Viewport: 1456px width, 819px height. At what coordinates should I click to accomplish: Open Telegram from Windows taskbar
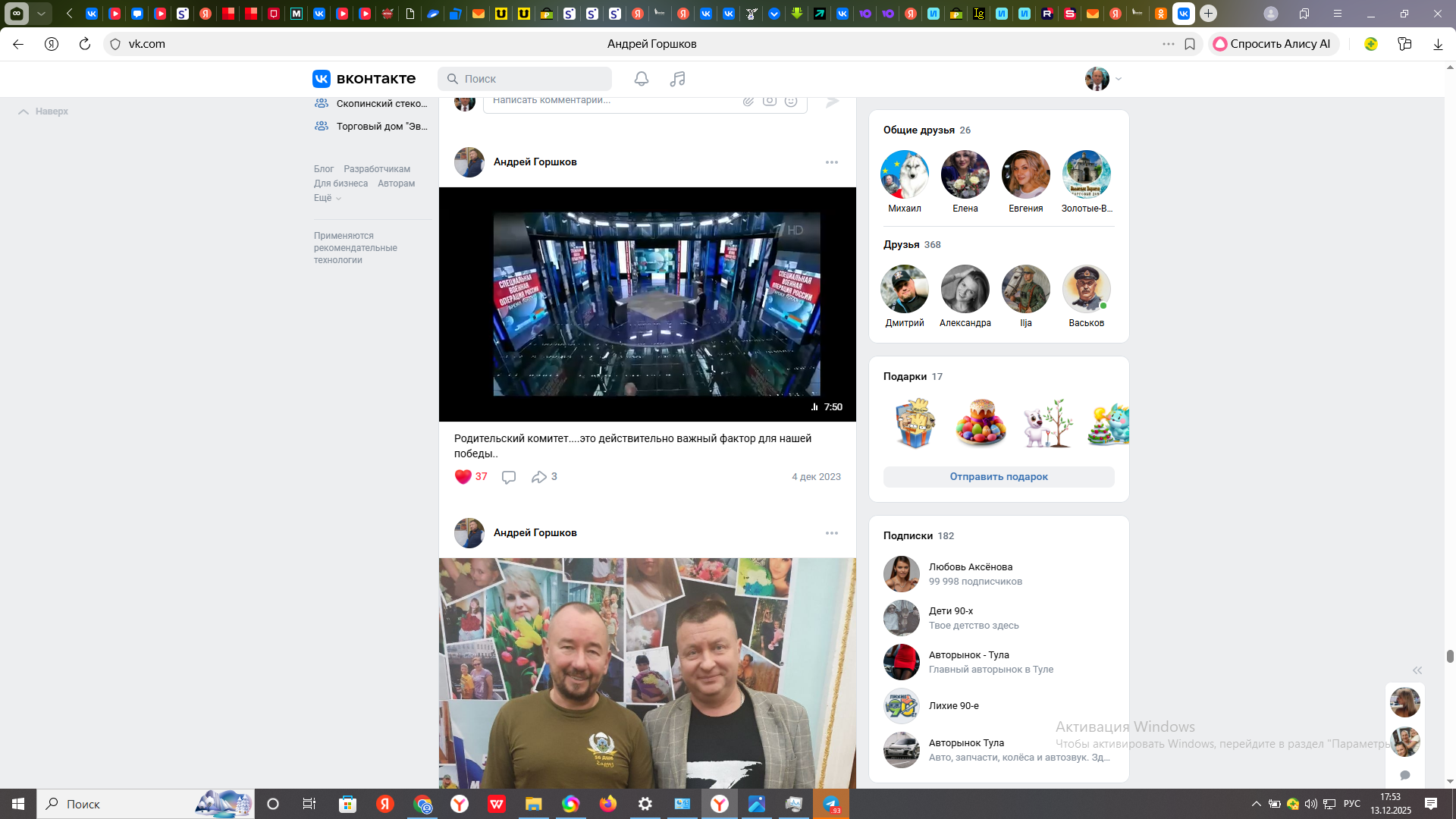(831, 805)
